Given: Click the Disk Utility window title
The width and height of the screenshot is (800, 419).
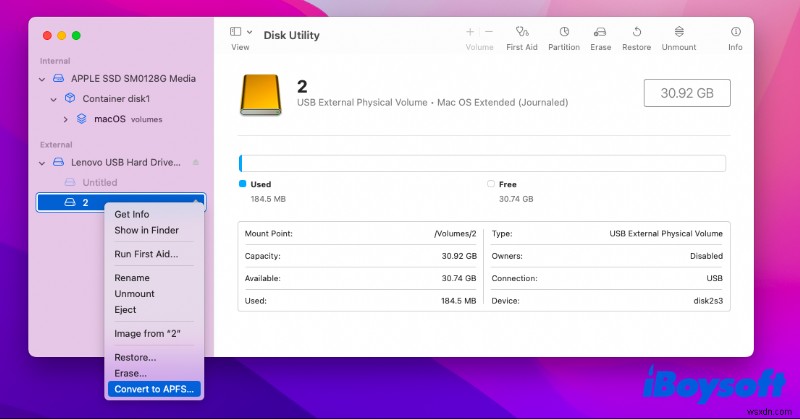Looking at the screenshot, I should coord(291,35).
